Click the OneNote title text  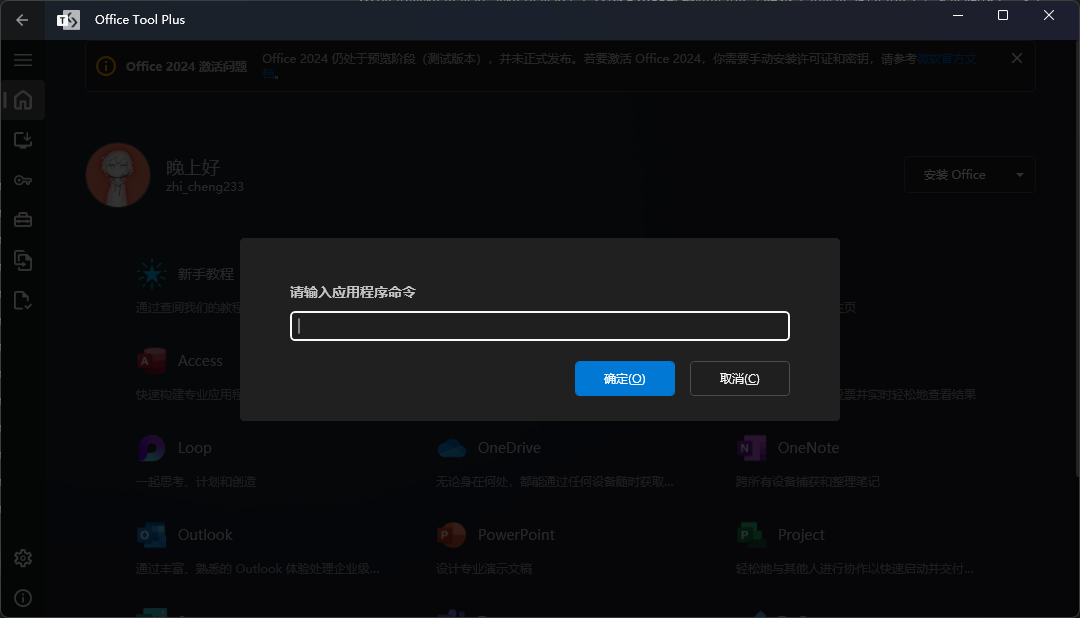coord(808,448)
